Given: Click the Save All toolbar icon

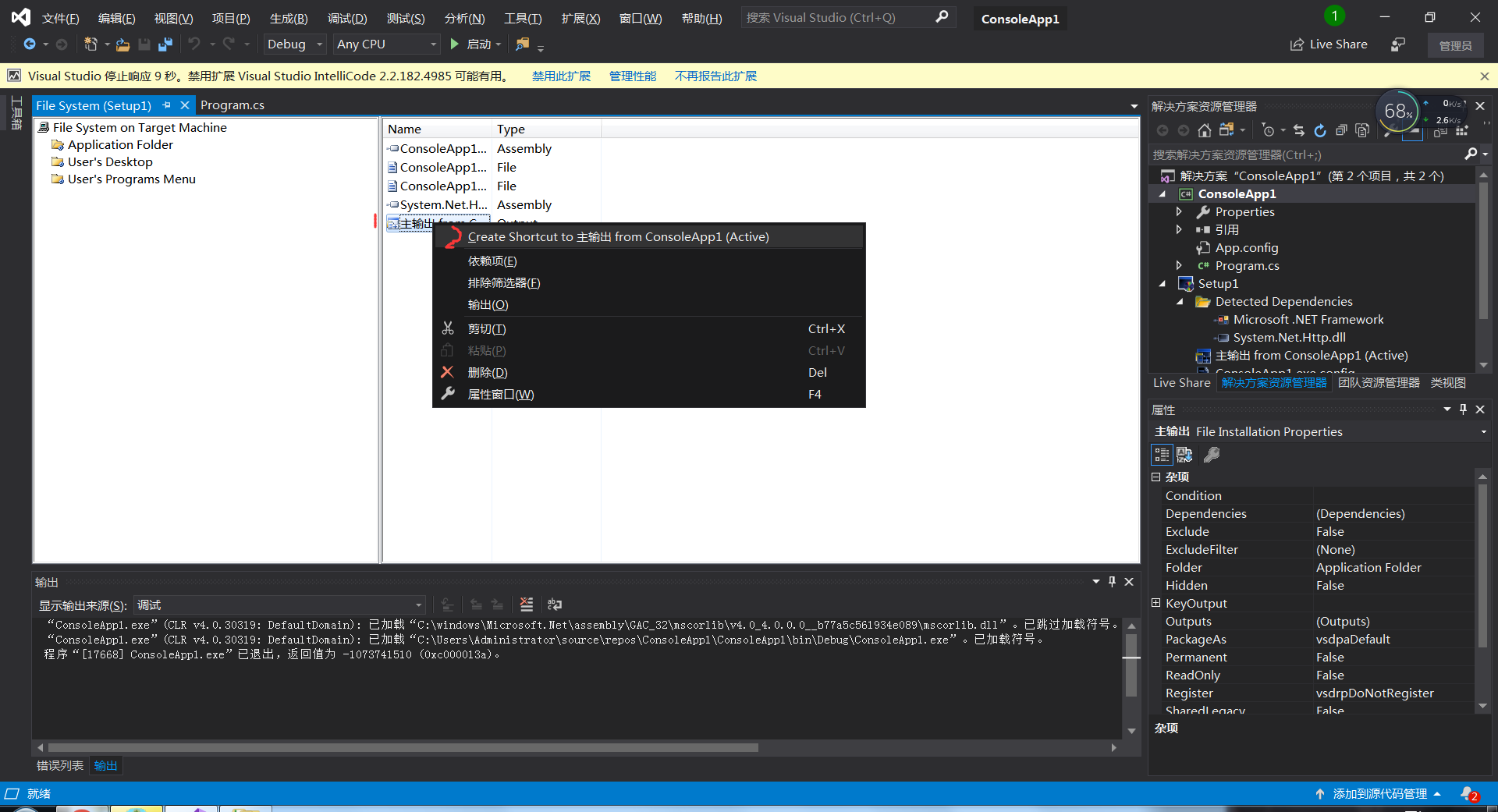Looking at the screenshot, I should point(165,44).
